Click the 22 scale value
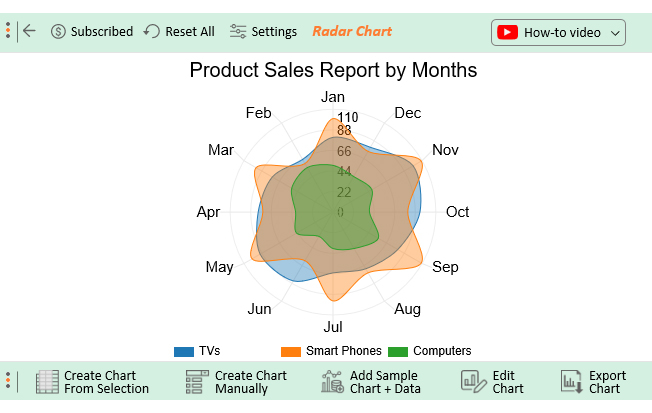The image size is (652, 413). coord(344,192)
